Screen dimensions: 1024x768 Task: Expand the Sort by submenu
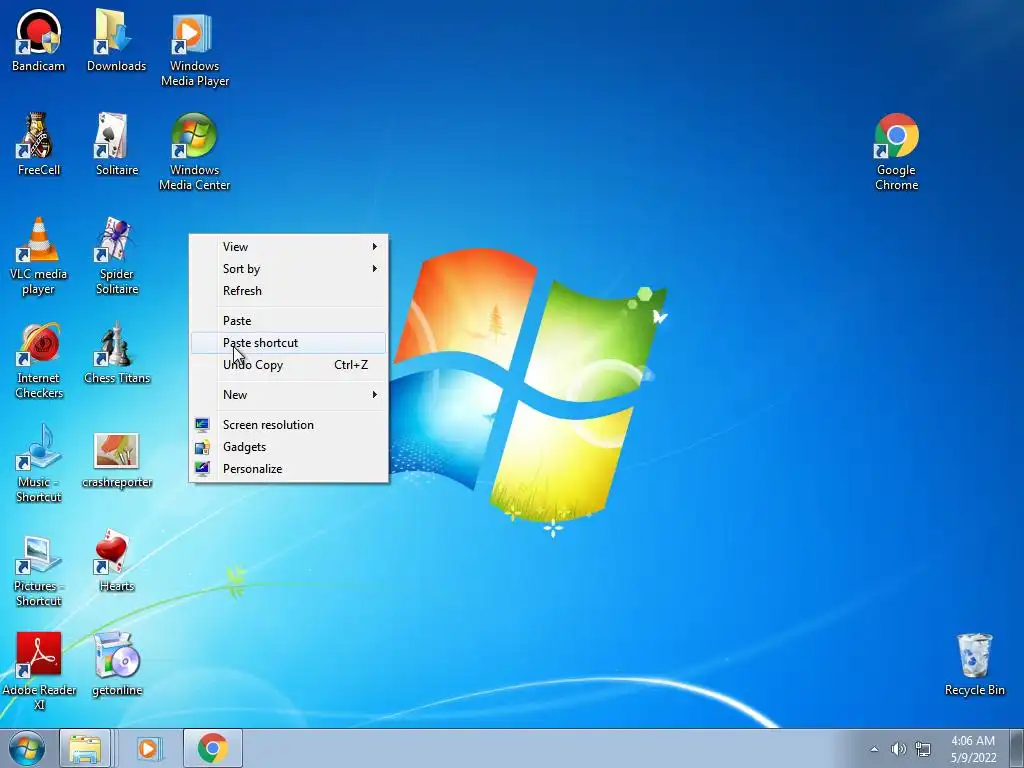click(x=289, y=269)
